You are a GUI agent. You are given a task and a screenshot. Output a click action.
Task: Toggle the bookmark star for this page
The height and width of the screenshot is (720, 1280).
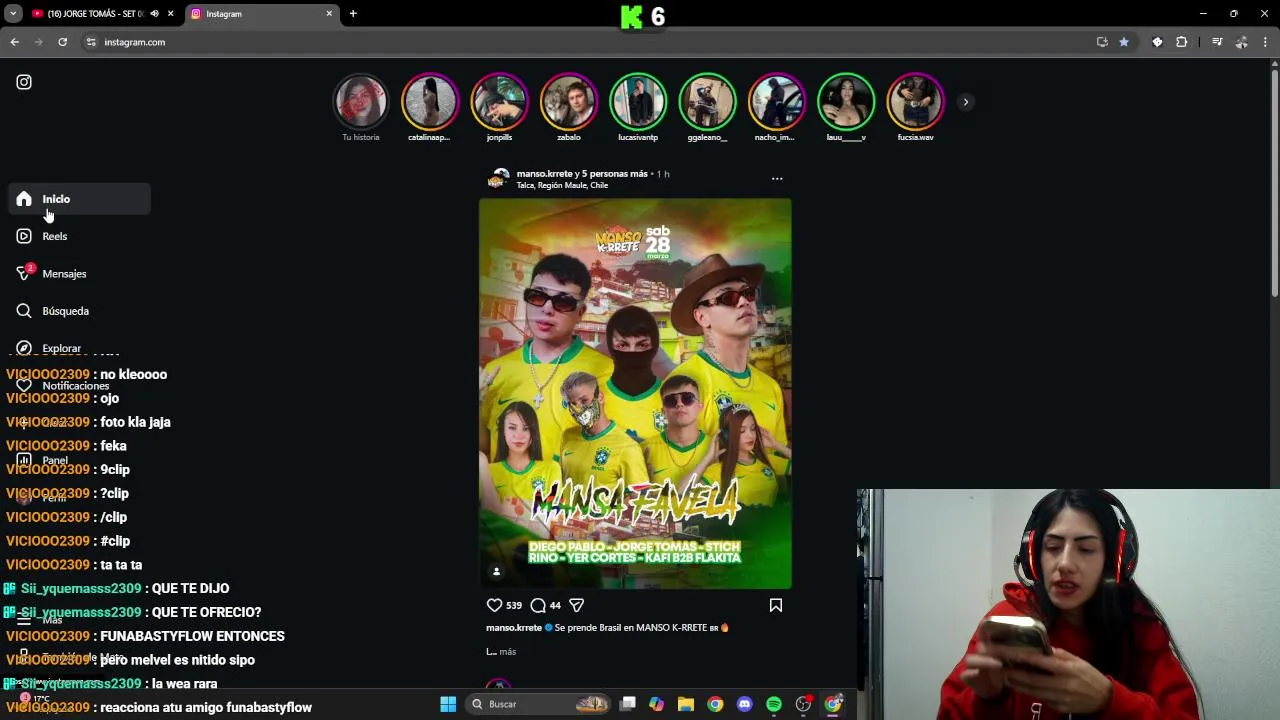pyautogui.click(x=1124, y=42)
